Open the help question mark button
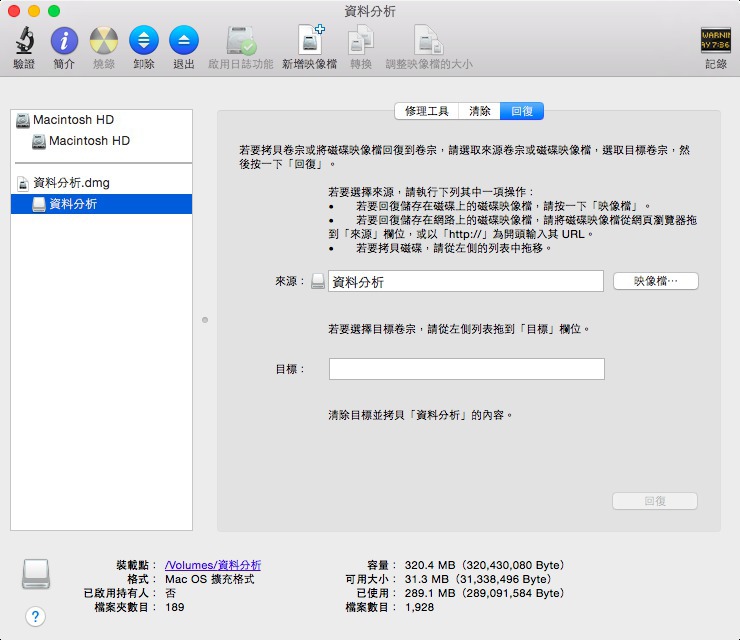 coord(35,616)
